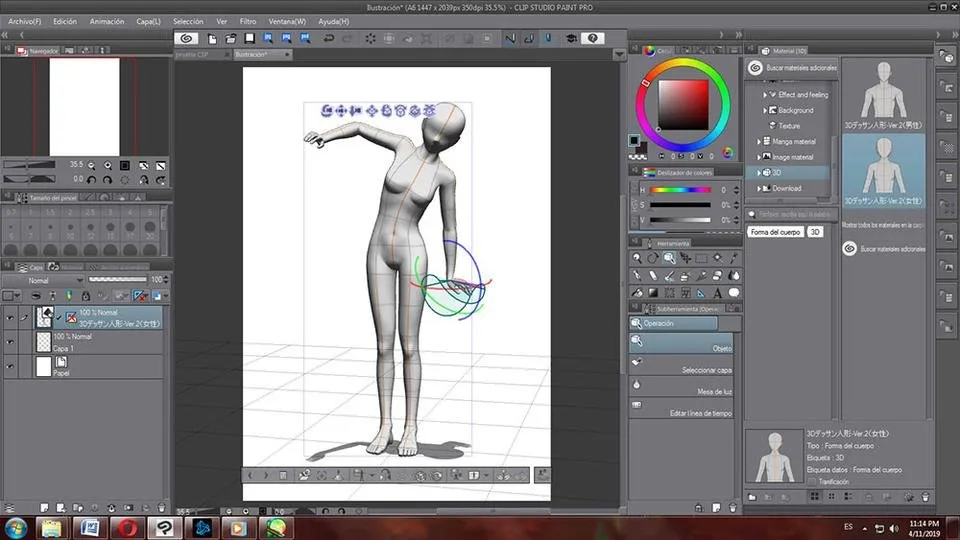Expand the Manga material tree folder
Image resolution: width=960 pixels, height=540 pixels.
[759, 142]
